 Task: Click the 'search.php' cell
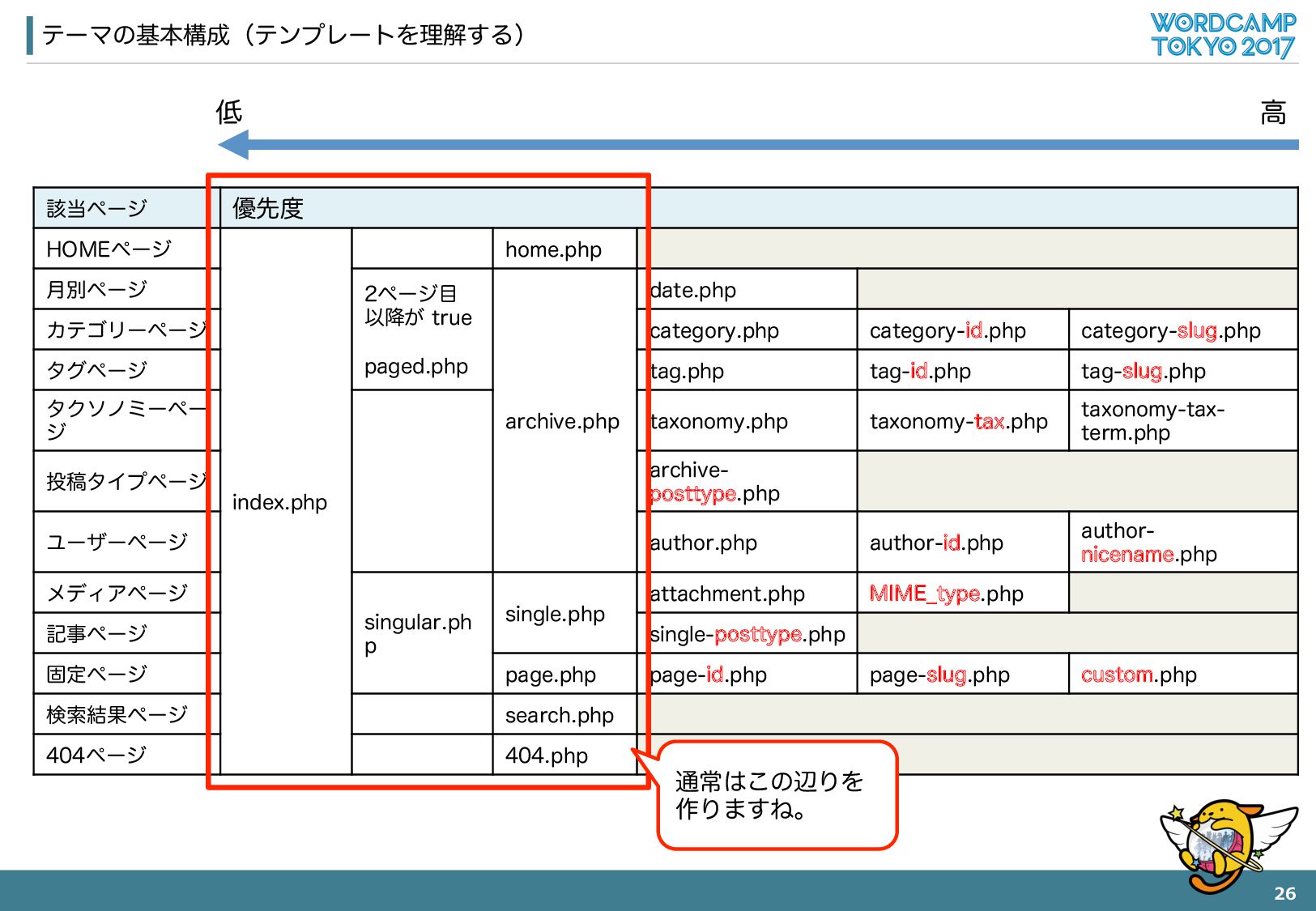[564, 714]
